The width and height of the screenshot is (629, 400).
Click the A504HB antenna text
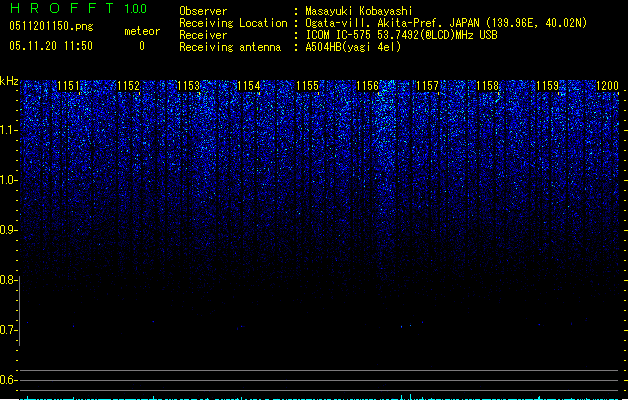pos(353,47)
